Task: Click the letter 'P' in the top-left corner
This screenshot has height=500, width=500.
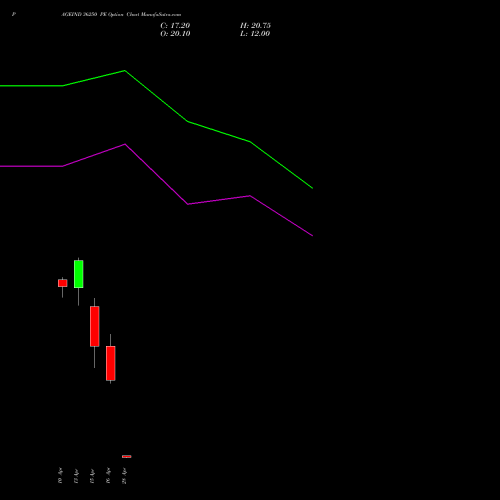Action: 14,15
